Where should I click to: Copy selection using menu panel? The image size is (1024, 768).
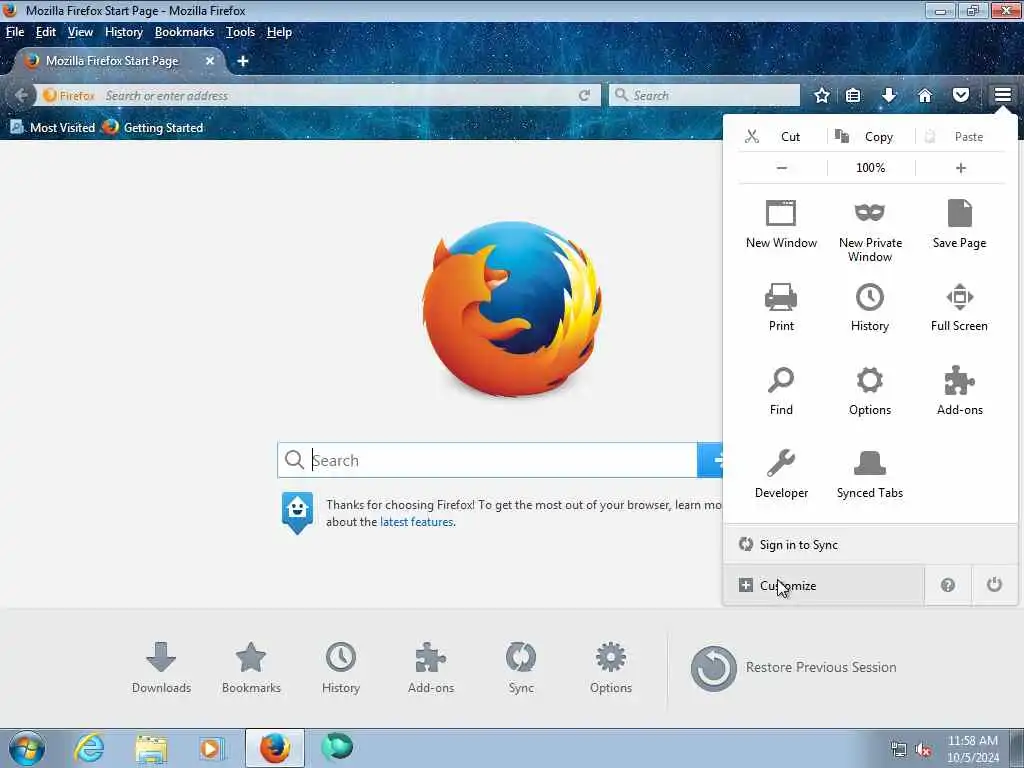(871, 136)
